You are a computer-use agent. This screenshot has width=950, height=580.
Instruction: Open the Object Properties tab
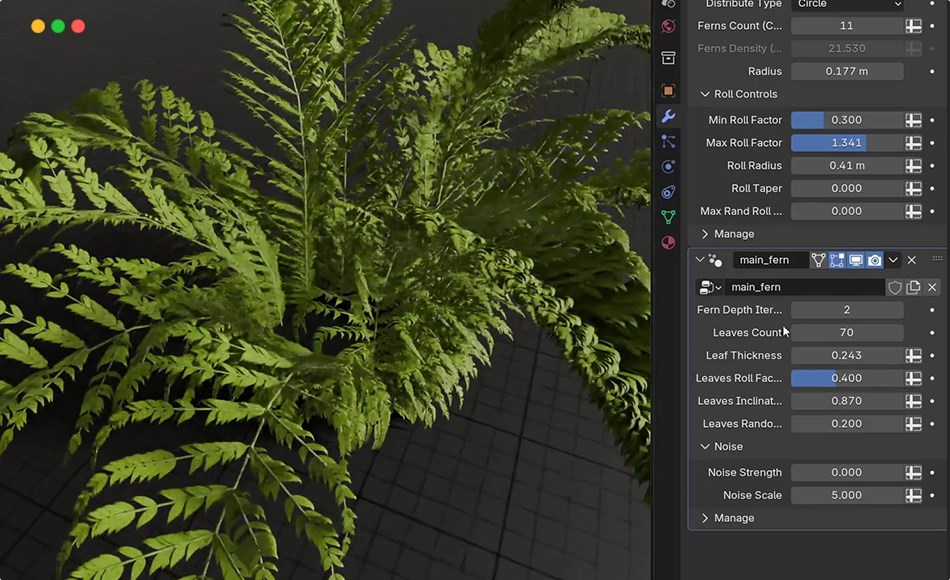668,90
